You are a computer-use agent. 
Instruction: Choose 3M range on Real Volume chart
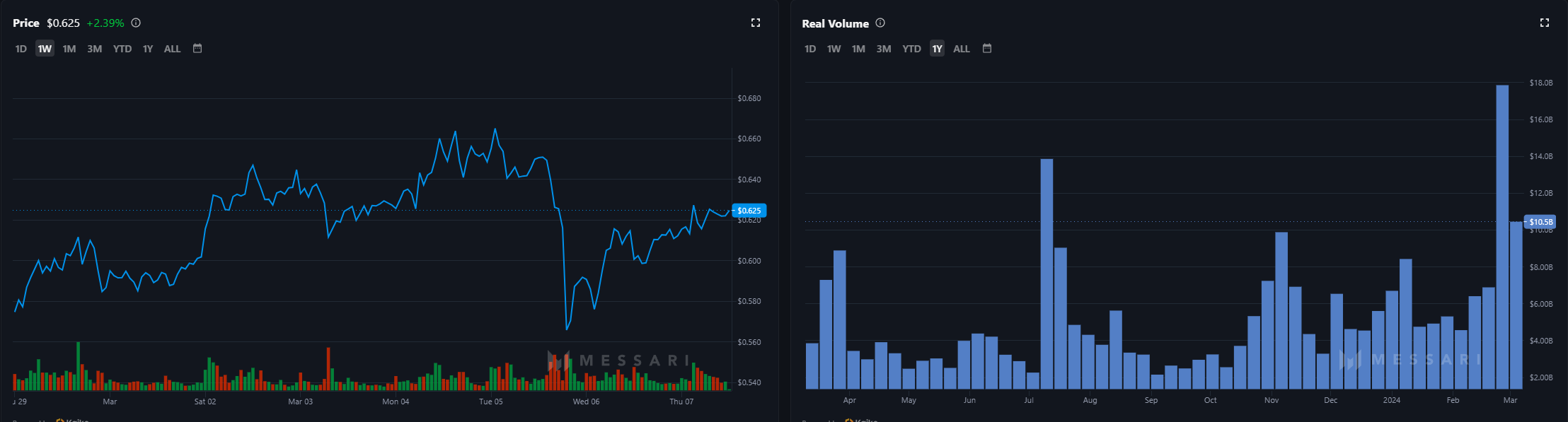click(884, 49)
